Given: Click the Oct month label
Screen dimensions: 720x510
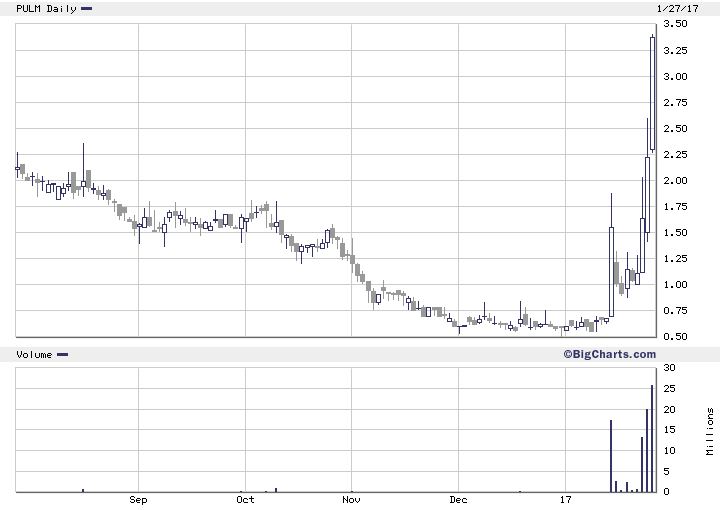Looking at the screenshot, I should pyautogui.click(x=245, y=499).
